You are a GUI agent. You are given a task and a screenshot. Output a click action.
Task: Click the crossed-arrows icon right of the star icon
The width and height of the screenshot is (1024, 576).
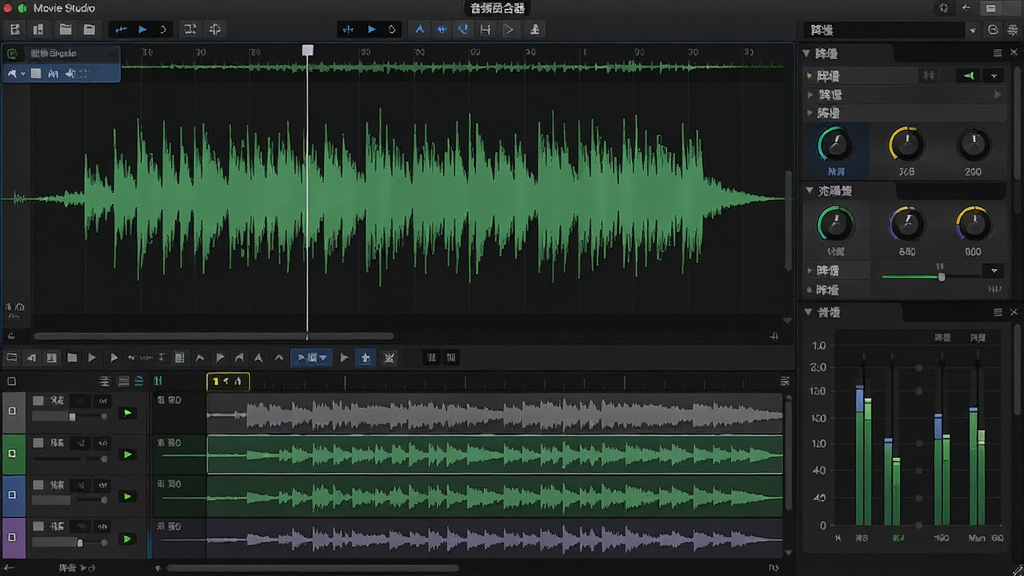[x=389, y=357]
